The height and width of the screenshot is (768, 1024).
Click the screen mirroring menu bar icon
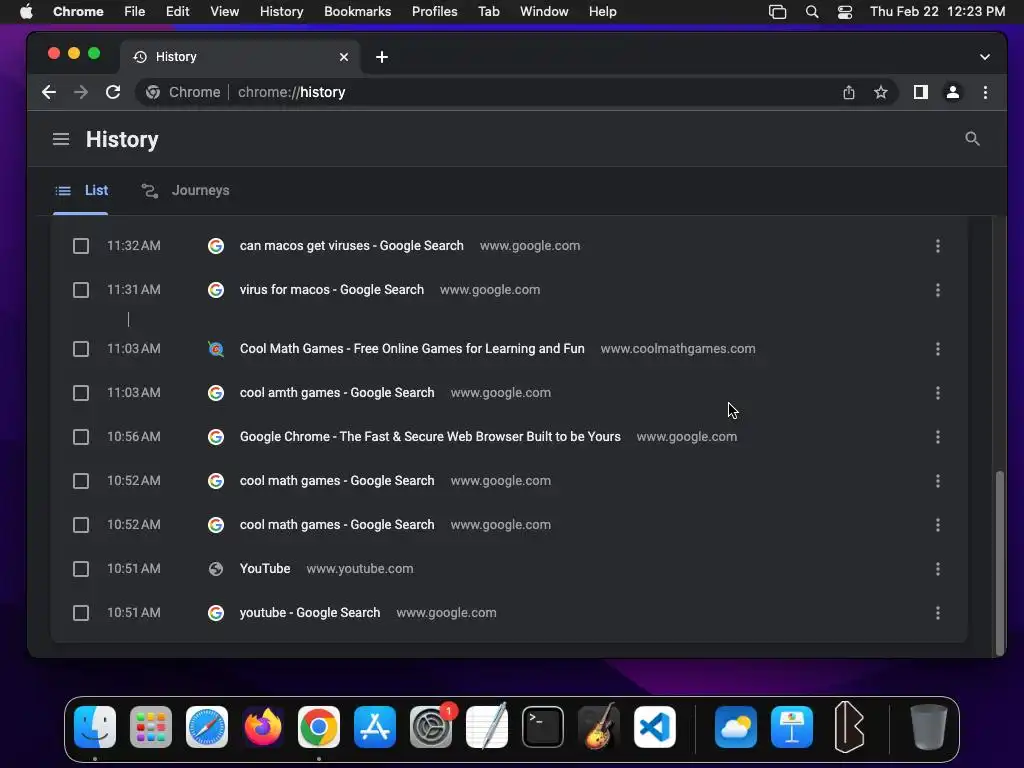777,12
